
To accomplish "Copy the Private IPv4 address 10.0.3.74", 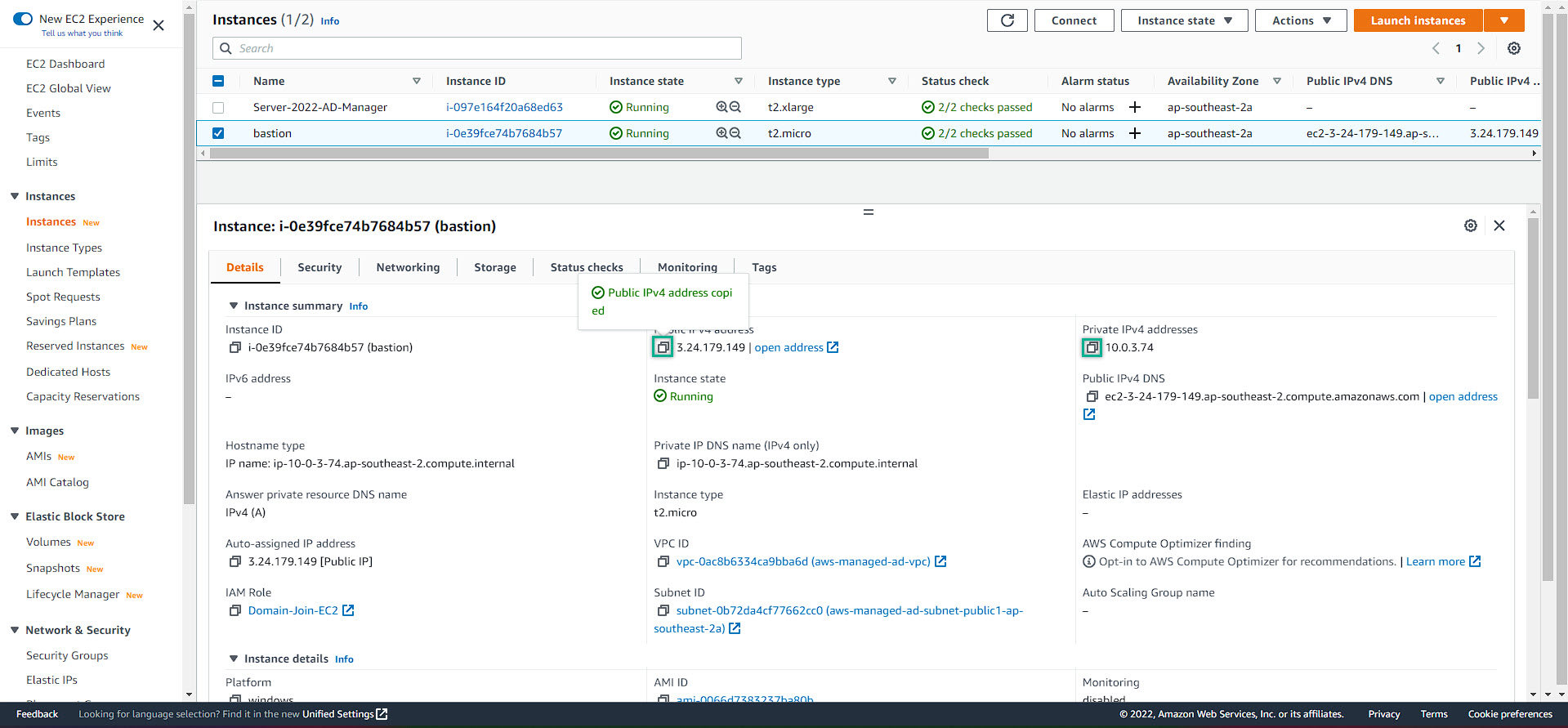I will click(x=1092, y=347).
